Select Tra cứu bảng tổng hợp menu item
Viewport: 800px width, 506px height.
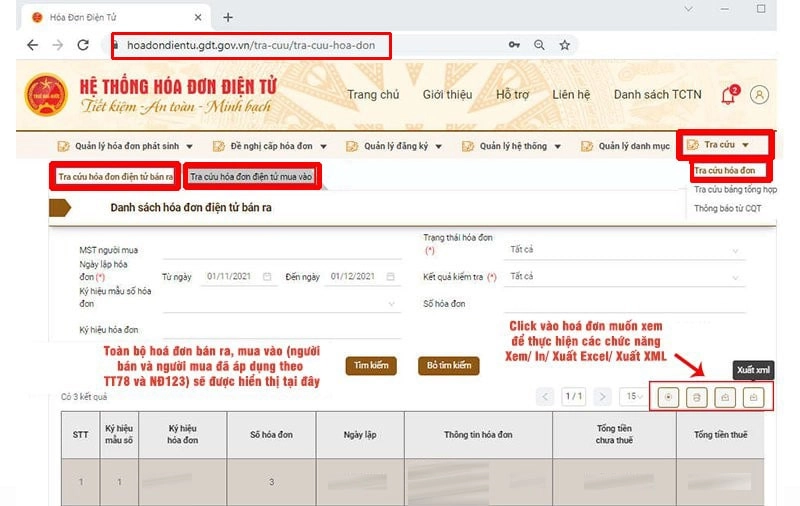click(735, 189)
